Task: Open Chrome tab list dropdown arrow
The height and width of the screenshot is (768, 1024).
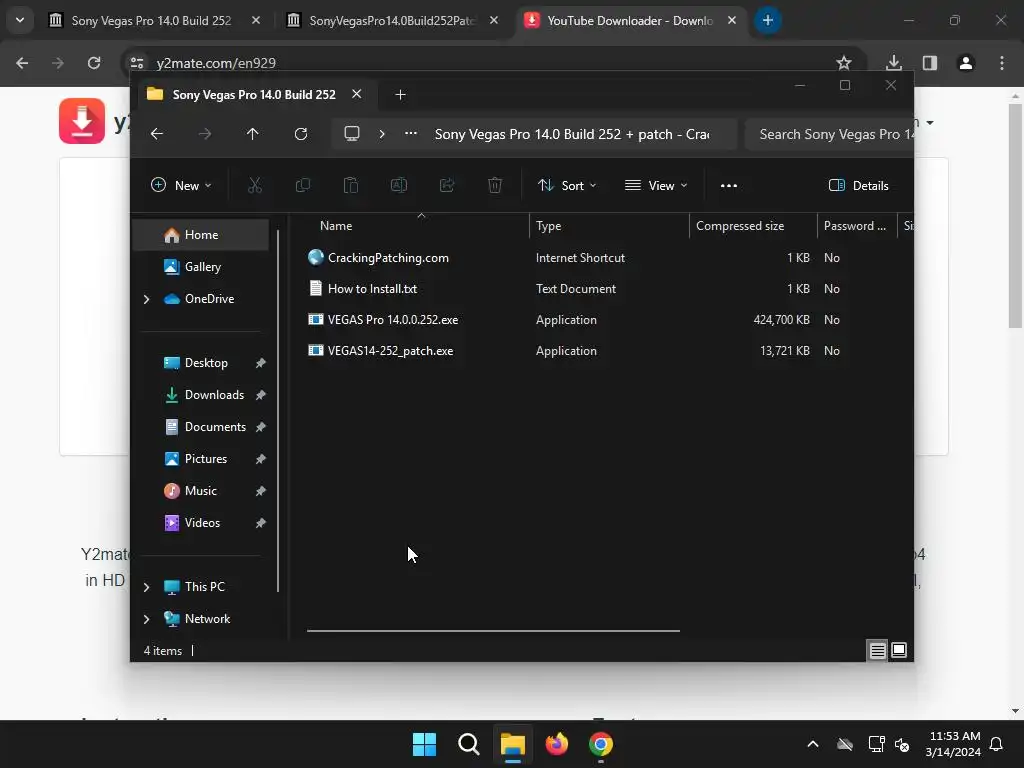Action: (x=20, y=20)
